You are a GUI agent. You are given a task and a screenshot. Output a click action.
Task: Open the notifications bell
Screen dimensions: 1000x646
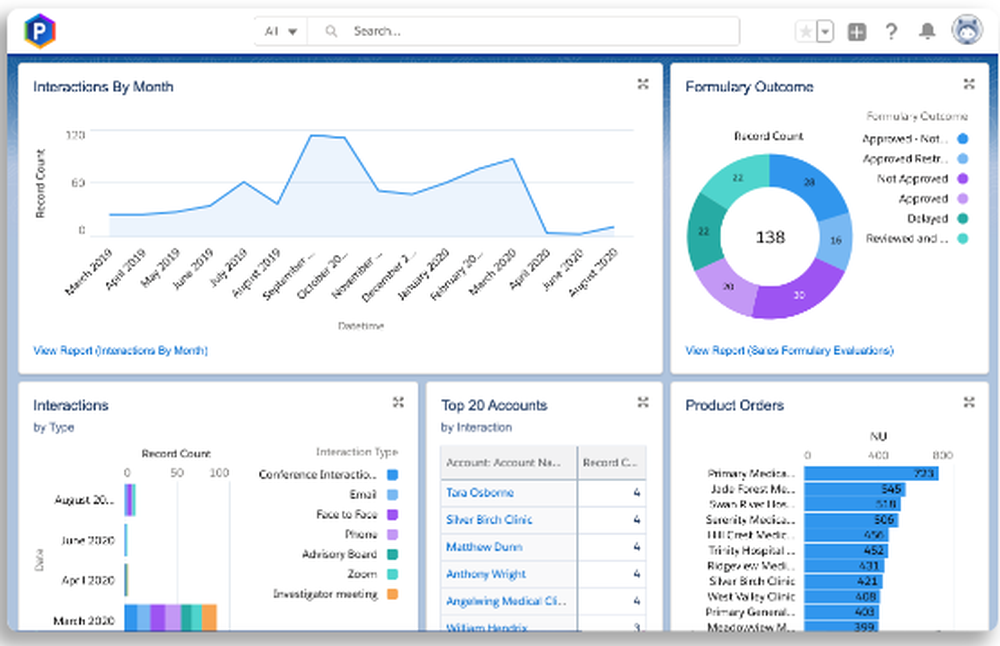927,31
